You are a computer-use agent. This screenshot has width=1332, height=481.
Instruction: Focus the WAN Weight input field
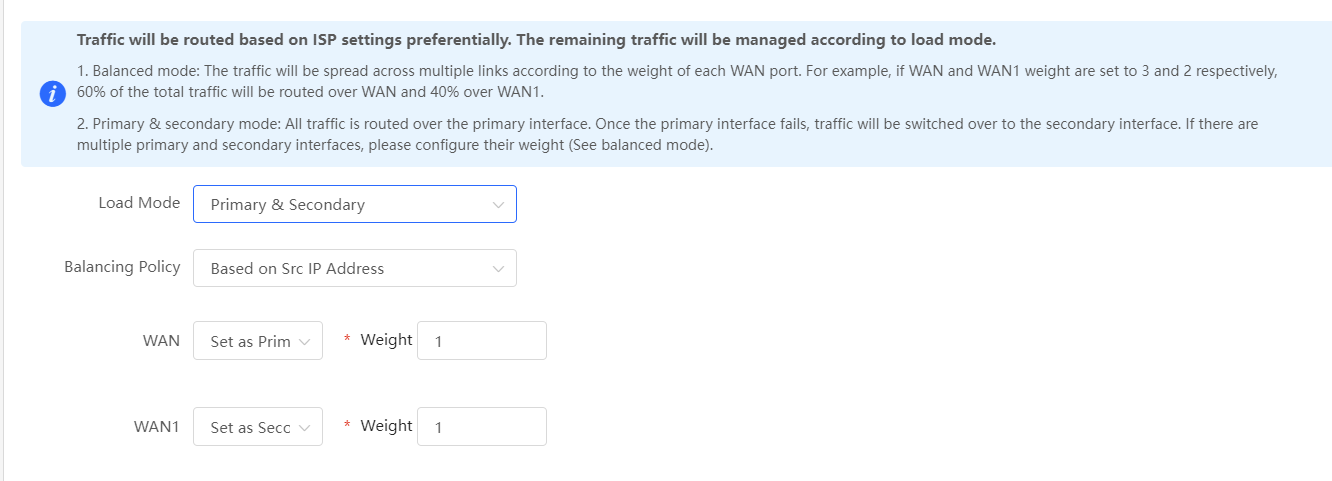[x=482, y=341]
